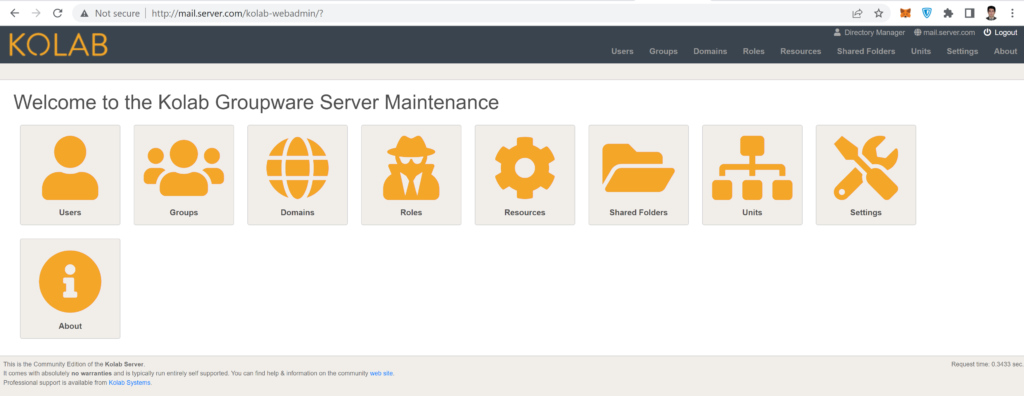This screenshot has height=396, width=1024.
Task: Open the Roles spy icon tile
Action: click(x=411, y=175)
